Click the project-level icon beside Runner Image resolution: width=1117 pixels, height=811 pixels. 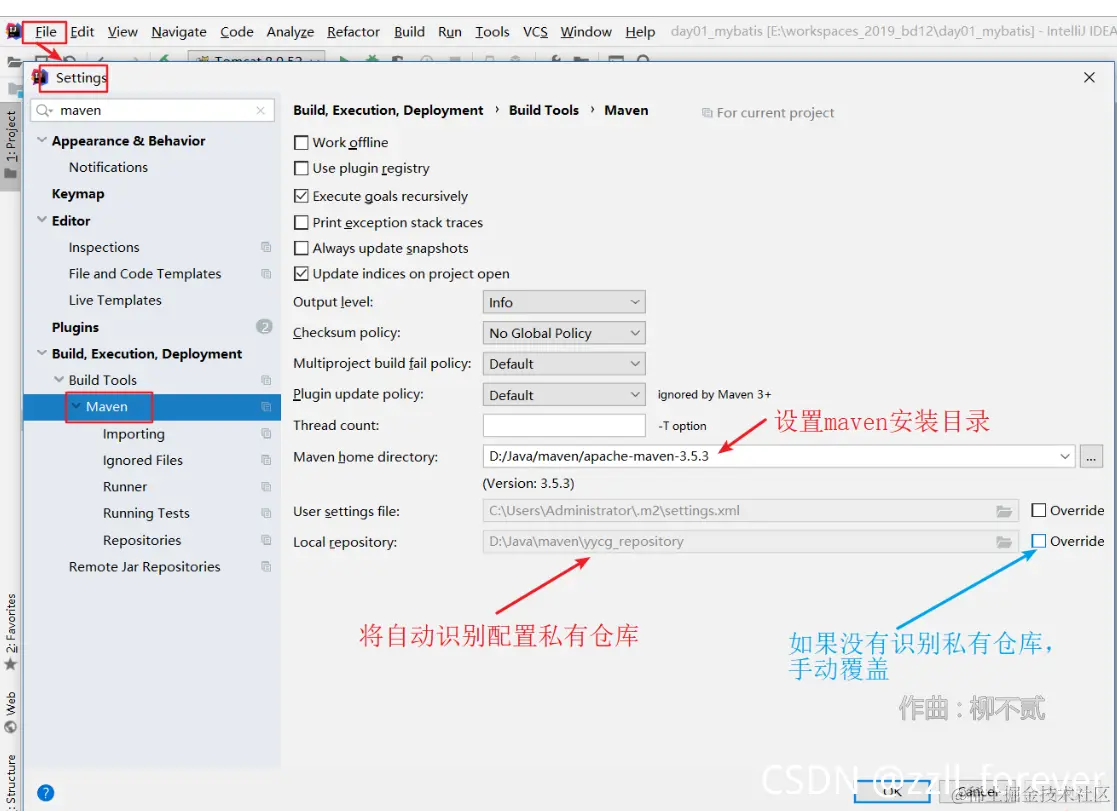[266, 487]
